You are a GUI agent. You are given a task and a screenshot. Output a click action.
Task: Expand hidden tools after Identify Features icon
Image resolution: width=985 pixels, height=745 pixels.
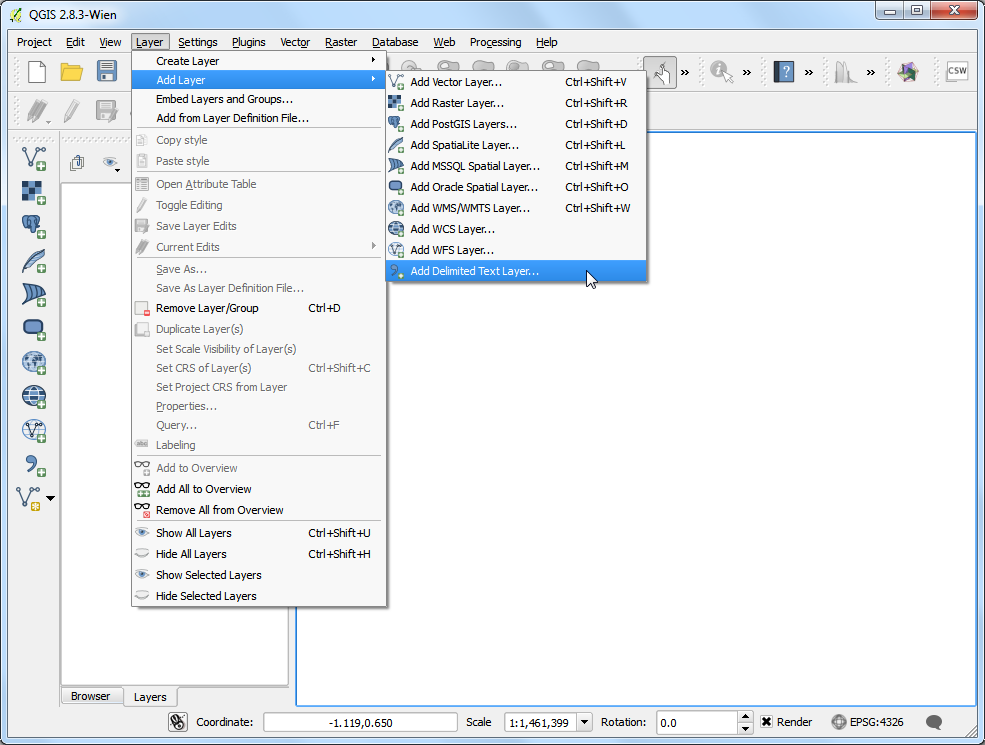tap(746, 72)
